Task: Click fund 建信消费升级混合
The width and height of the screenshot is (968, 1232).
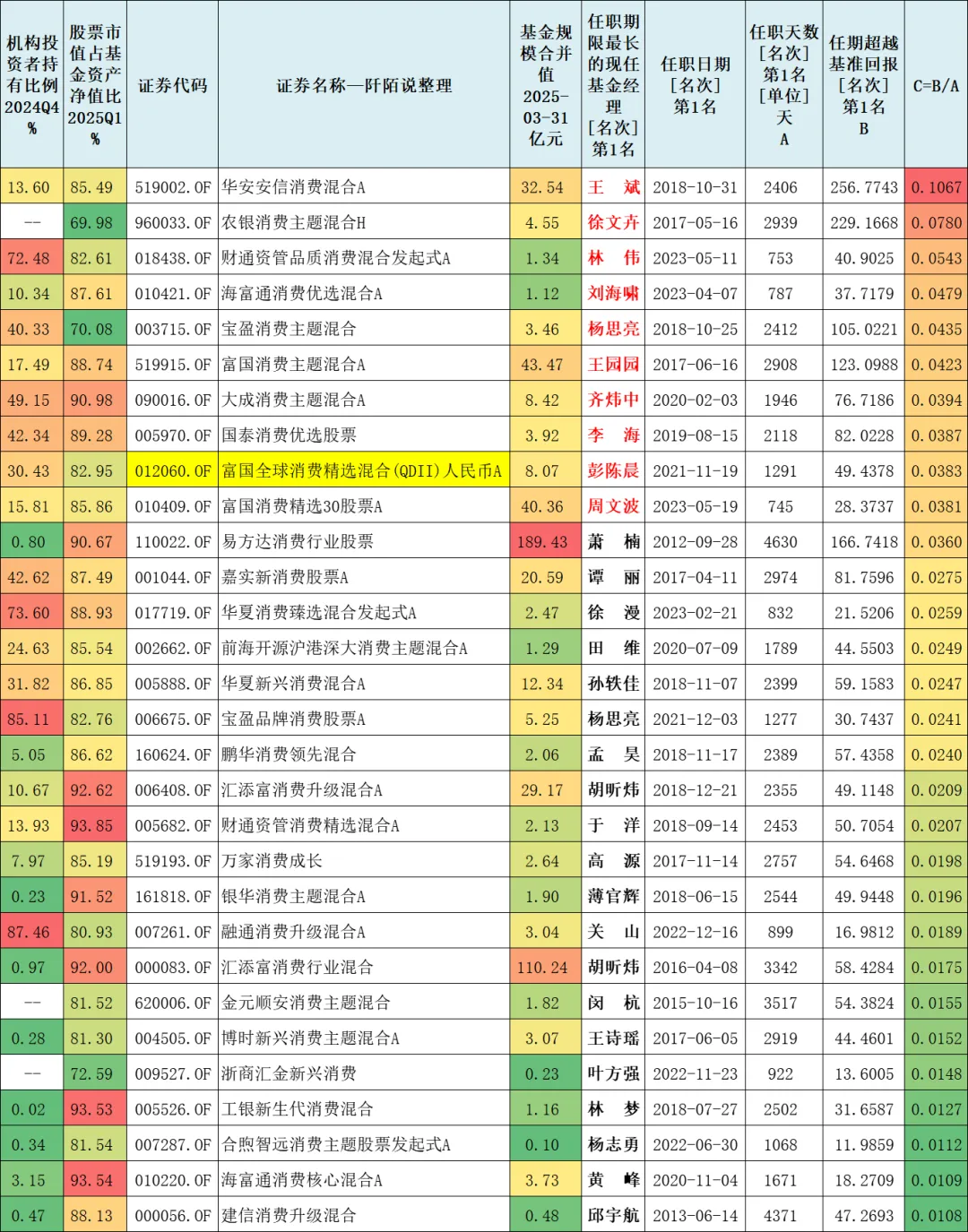Action: [x=290, y=1216]
